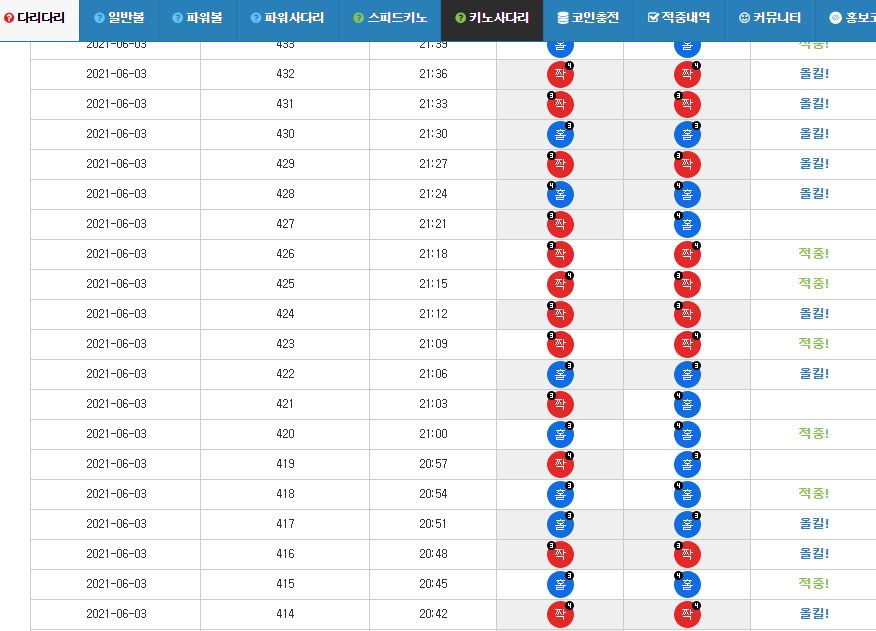Click the blue 홀 circle in round 421 row
The height and width of the screenshot is (631, 876).
coord(687,404)
